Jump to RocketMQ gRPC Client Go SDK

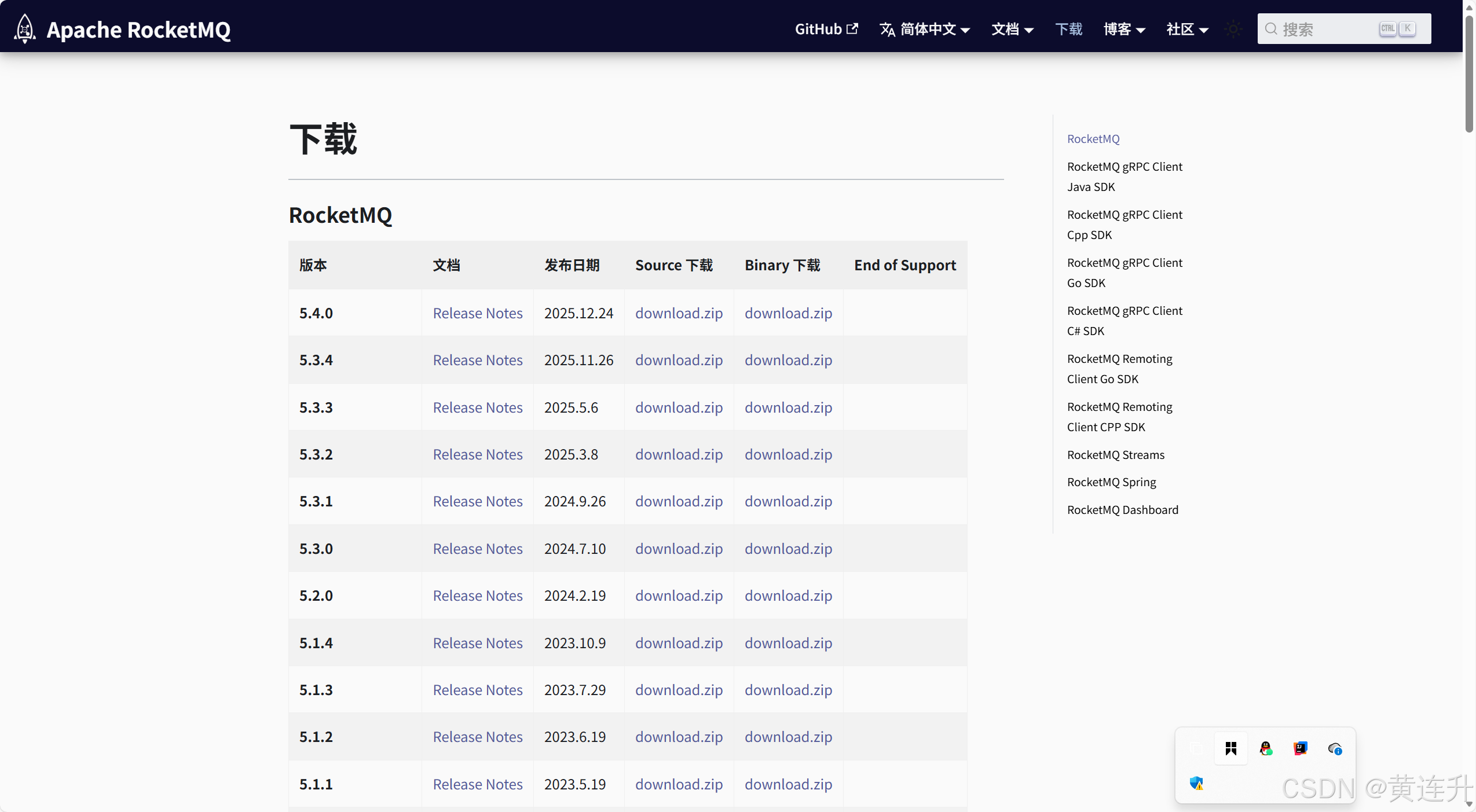(1125, 273)
